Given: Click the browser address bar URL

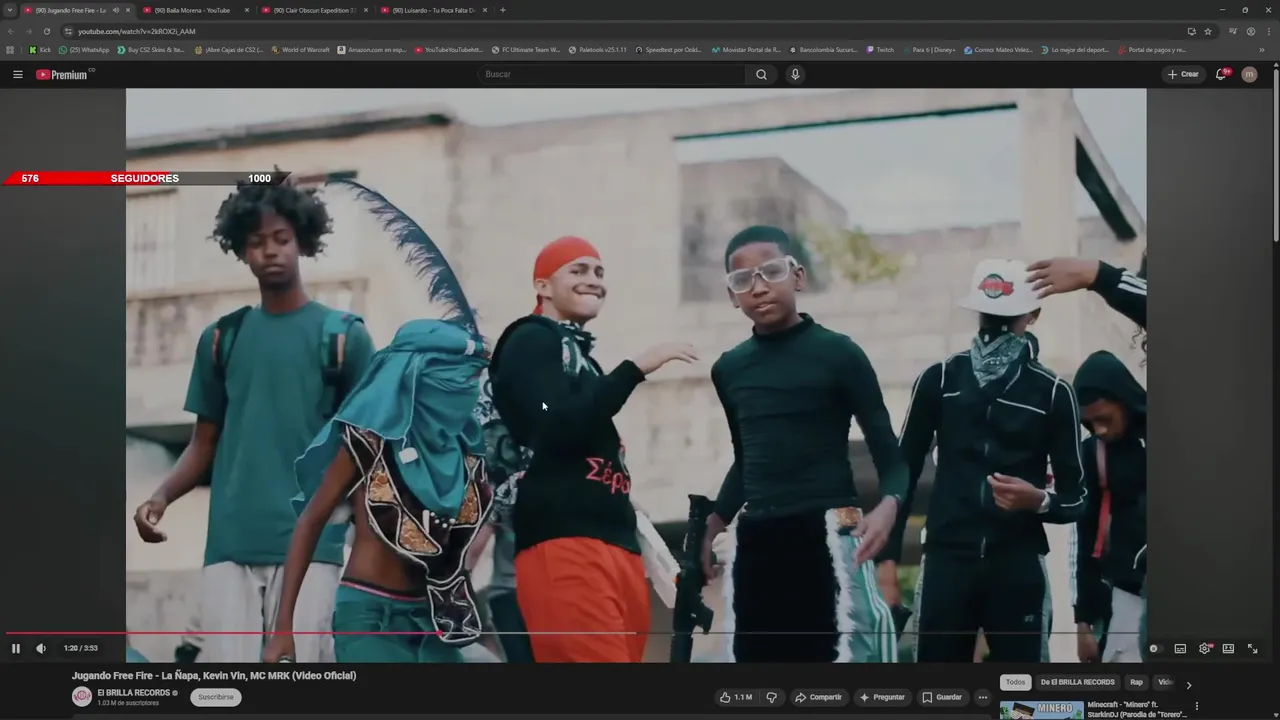Looking at the screenshot, I should coord(137,31).
